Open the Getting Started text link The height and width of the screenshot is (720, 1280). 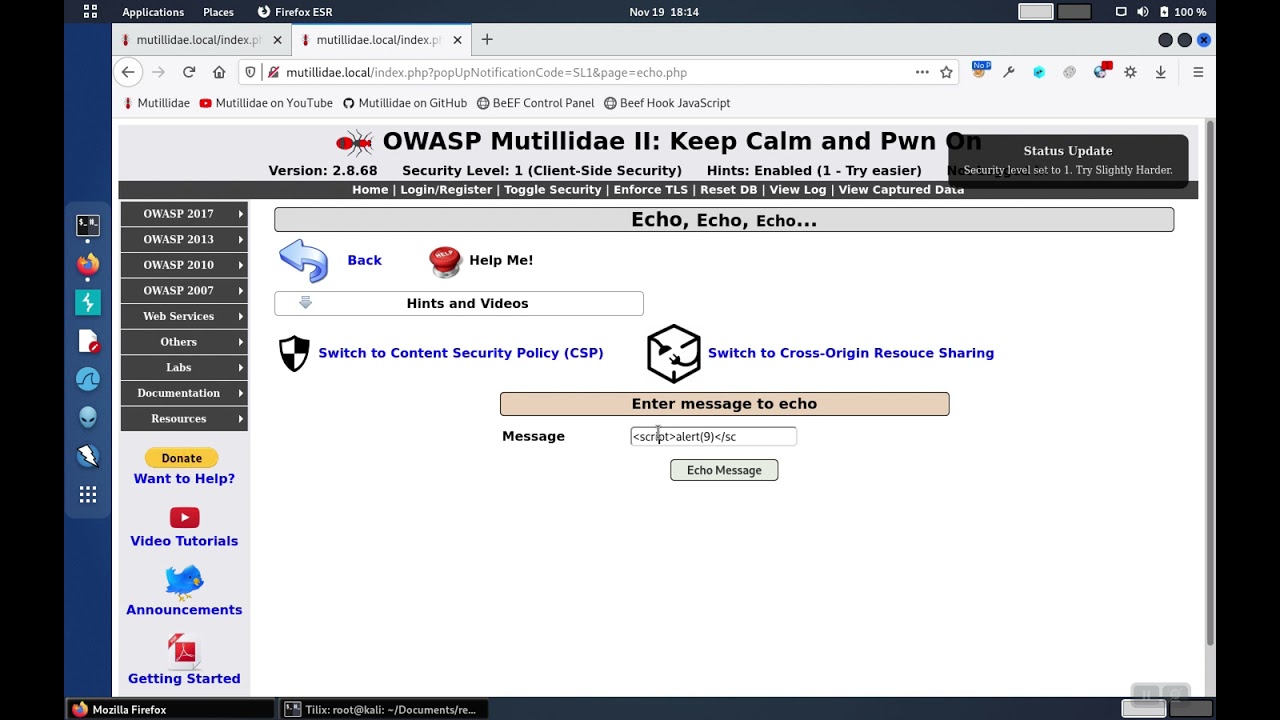(x=184, y=679)
